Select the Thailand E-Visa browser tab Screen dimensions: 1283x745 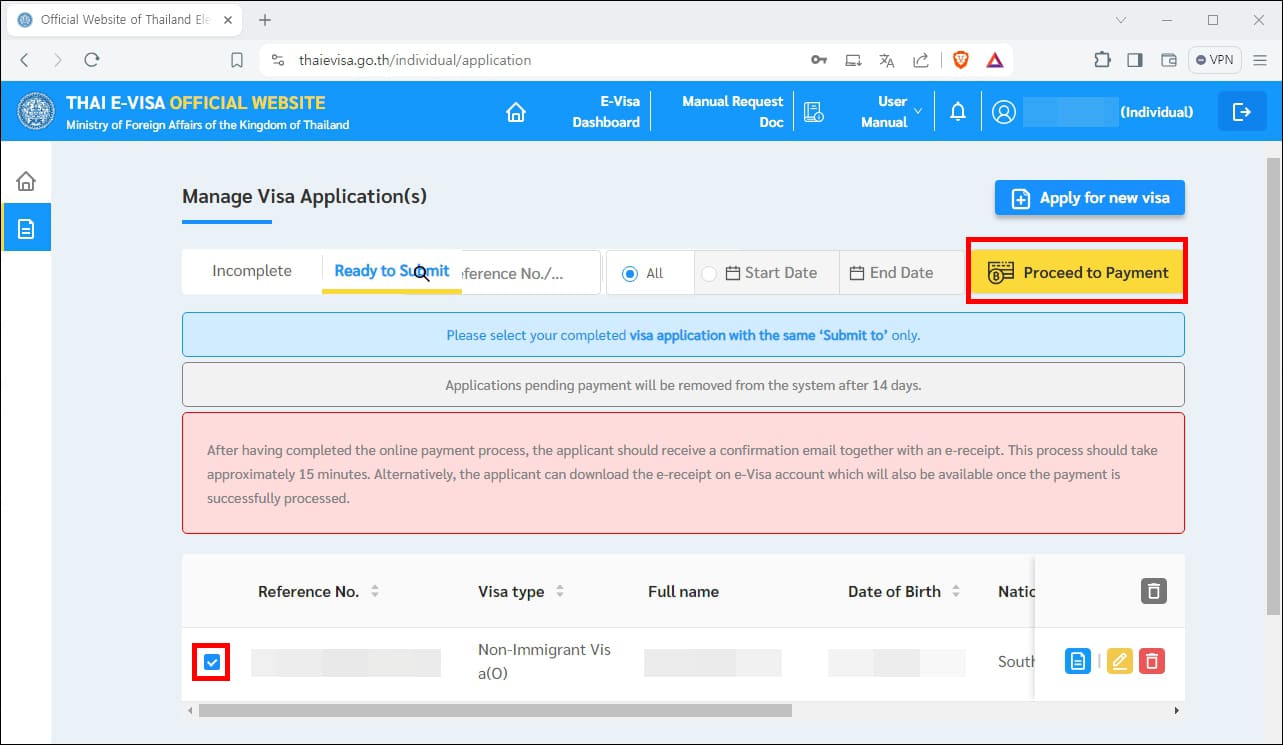(125, 20)
